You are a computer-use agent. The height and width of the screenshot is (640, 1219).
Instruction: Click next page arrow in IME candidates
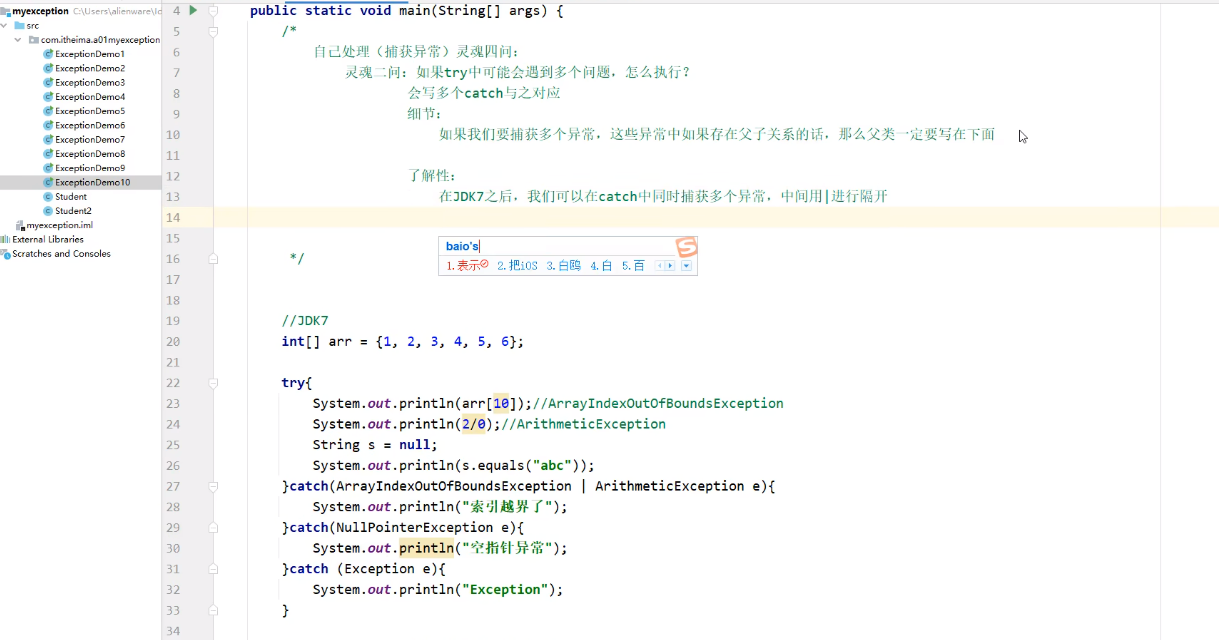point(670,265)
